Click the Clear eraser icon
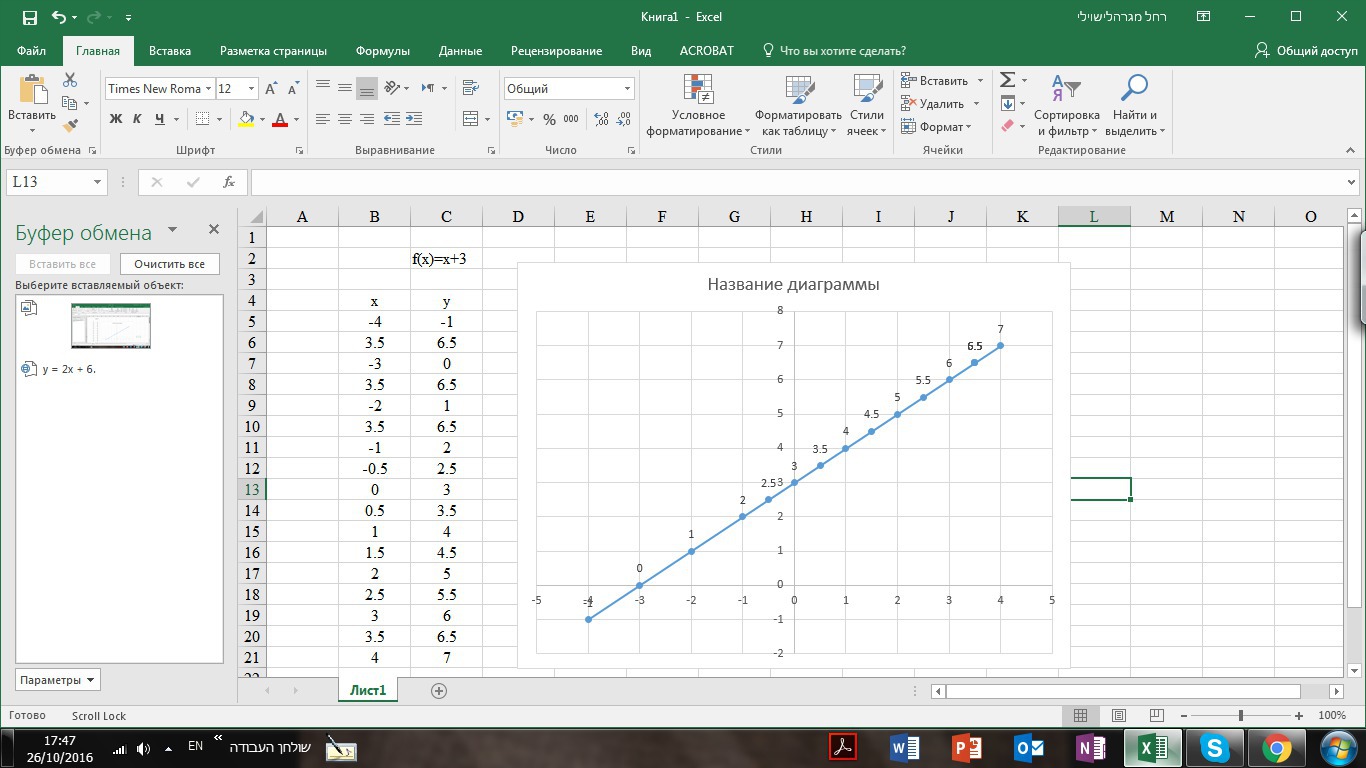 (1008, 126)
